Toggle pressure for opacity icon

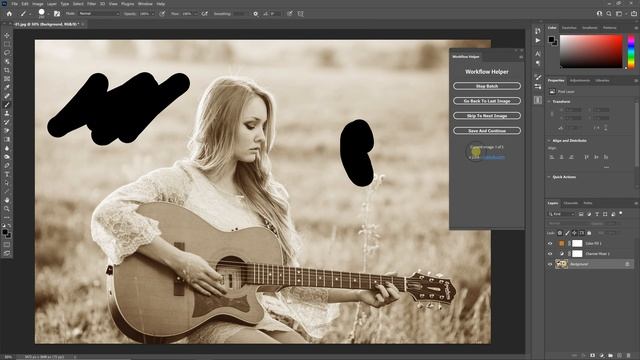coord(162,14)
